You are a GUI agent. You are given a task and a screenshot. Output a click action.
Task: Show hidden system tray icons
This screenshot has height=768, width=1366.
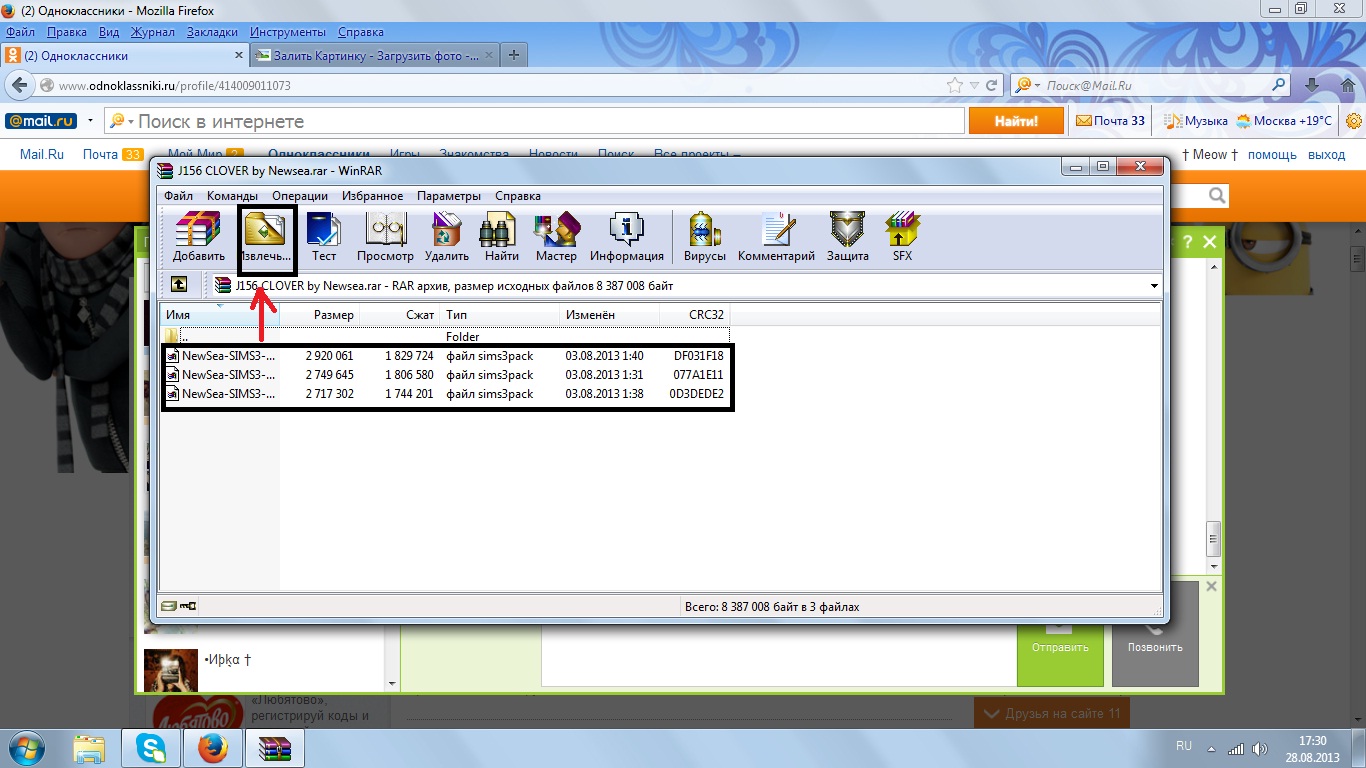coord(1210,748)
